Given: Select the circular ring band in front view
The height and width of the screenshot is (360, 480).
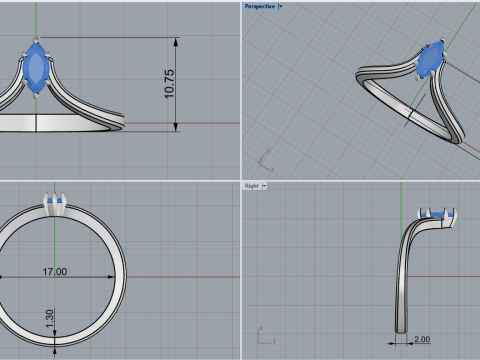Looking at the screenshot, I should pos(55,276).
